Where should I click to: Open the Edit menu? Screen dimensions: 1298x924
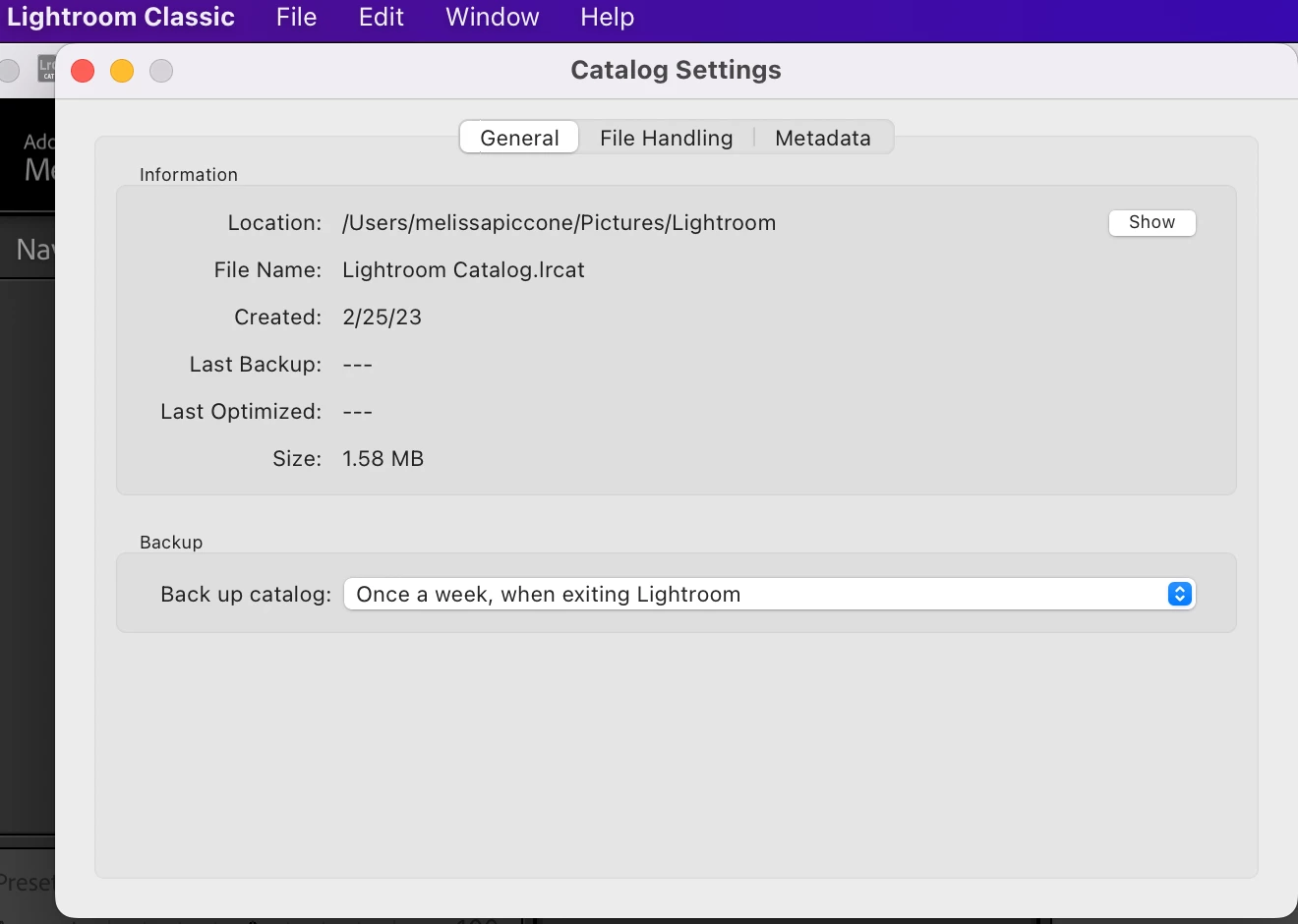pyautogui.click(x=381, y=17)
